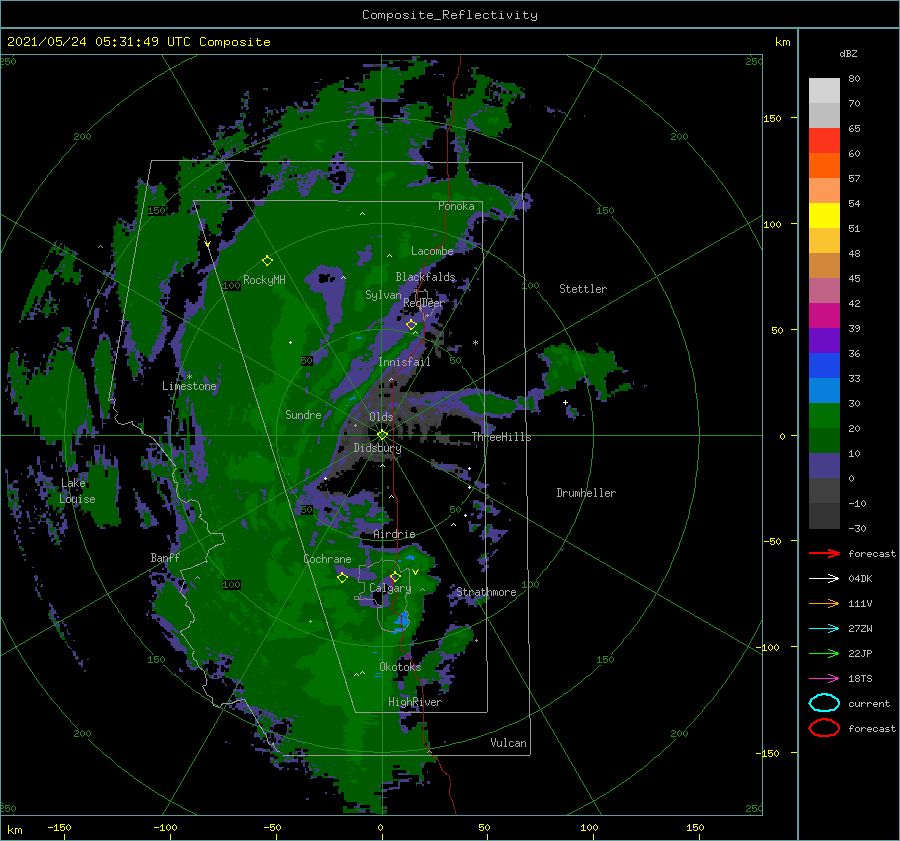Click the 80 dBZ light gray swatch
The width and height of the screenshot is (900, 841).
824,91
